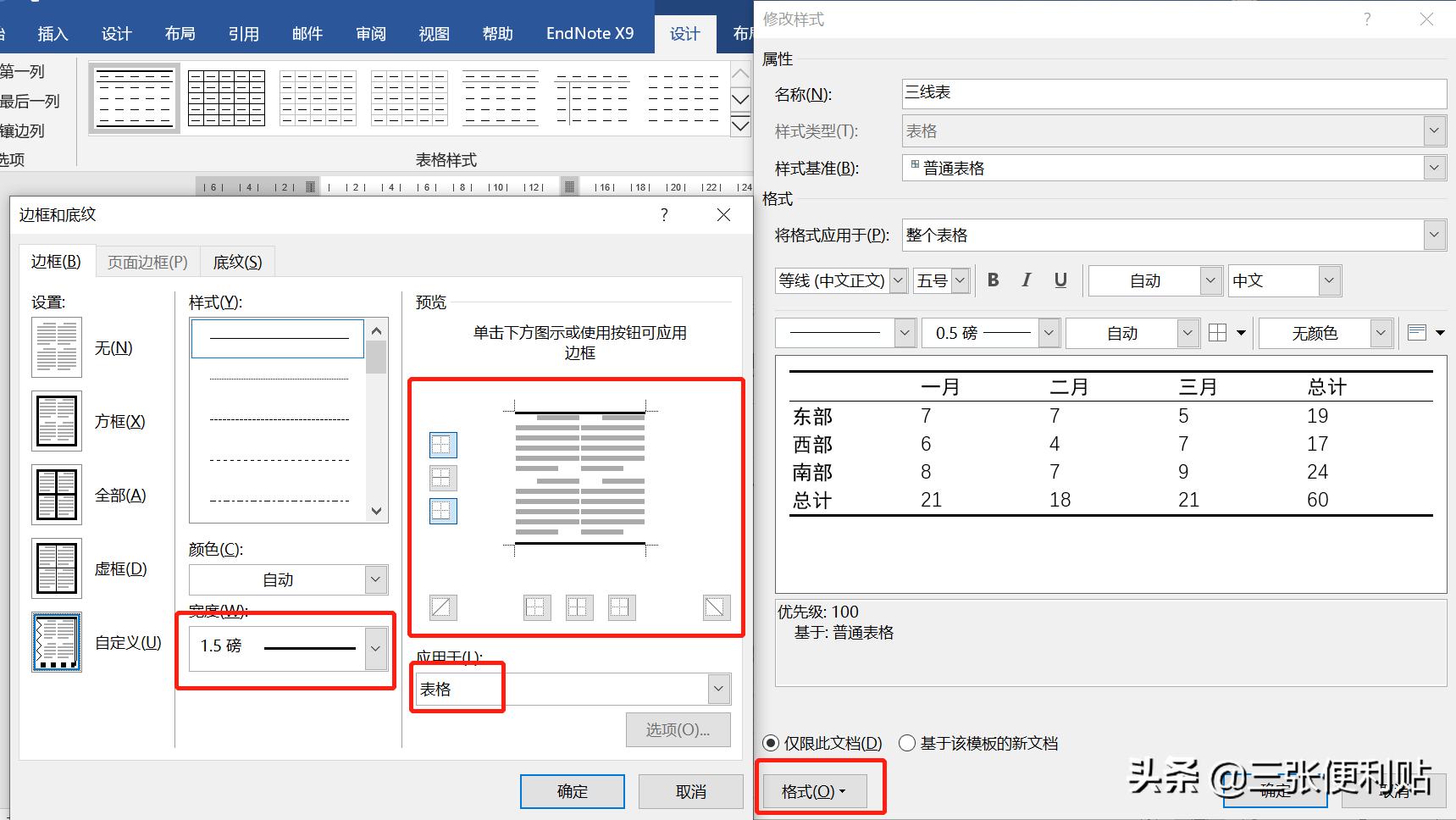Select the bottom border toggle in preview
This screenshot has width=1456, height=820.
tap(442, 511)
